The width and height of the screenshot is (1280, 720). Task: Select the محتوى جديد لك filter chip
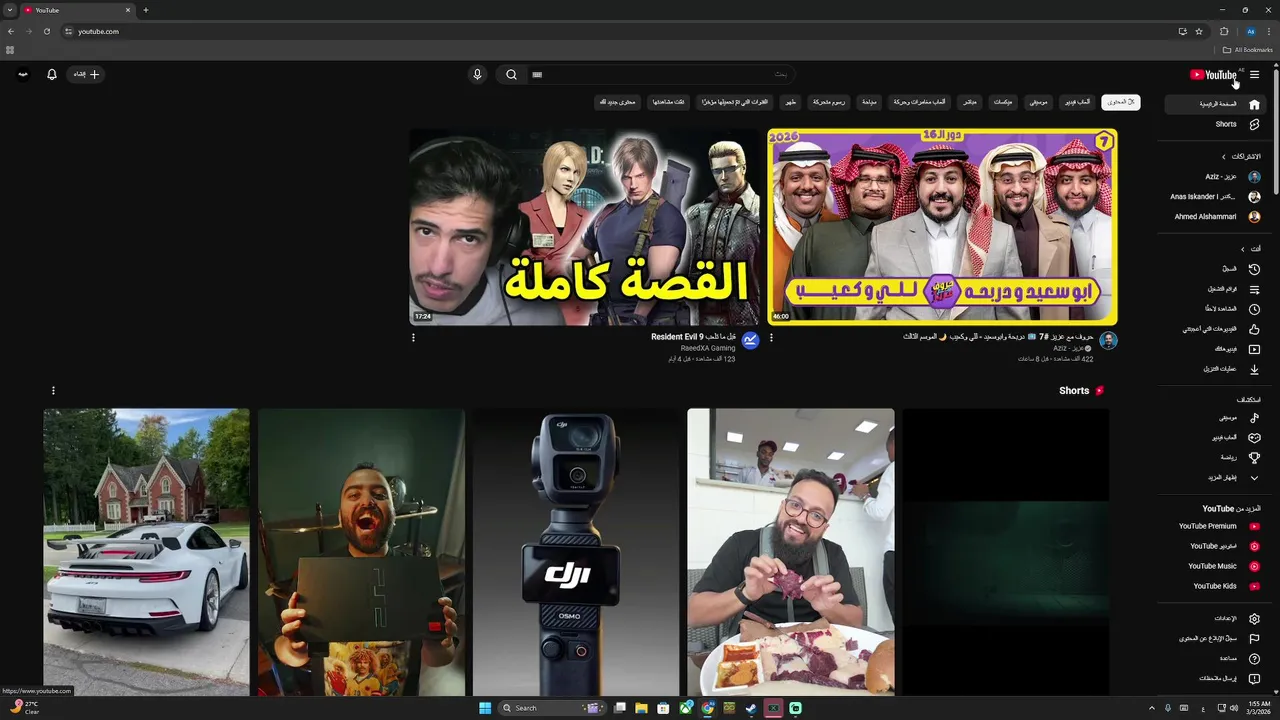click(617, 102)
